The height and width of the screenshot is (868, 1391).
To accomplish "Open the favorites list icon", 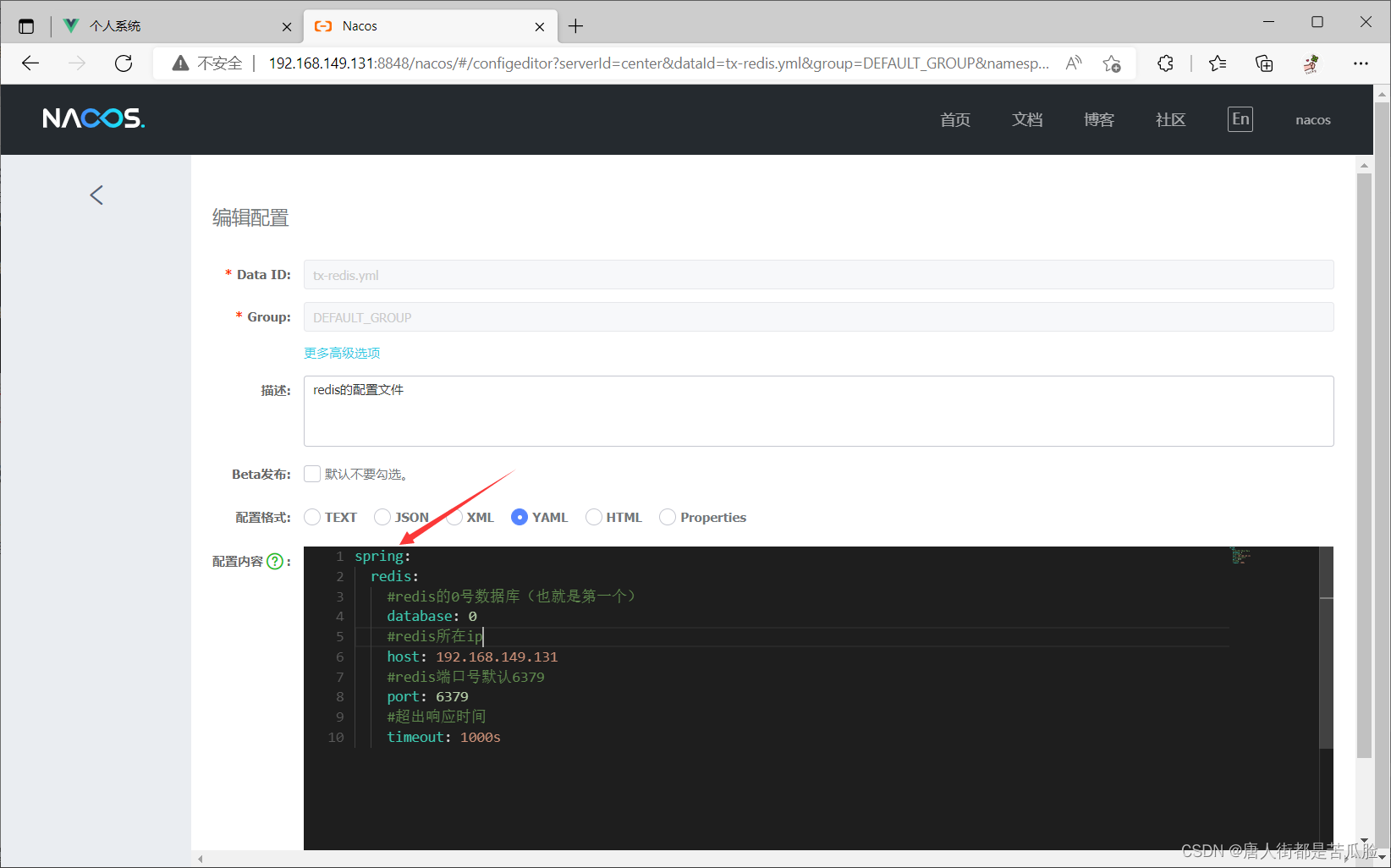I will [x=1218, y=63].
